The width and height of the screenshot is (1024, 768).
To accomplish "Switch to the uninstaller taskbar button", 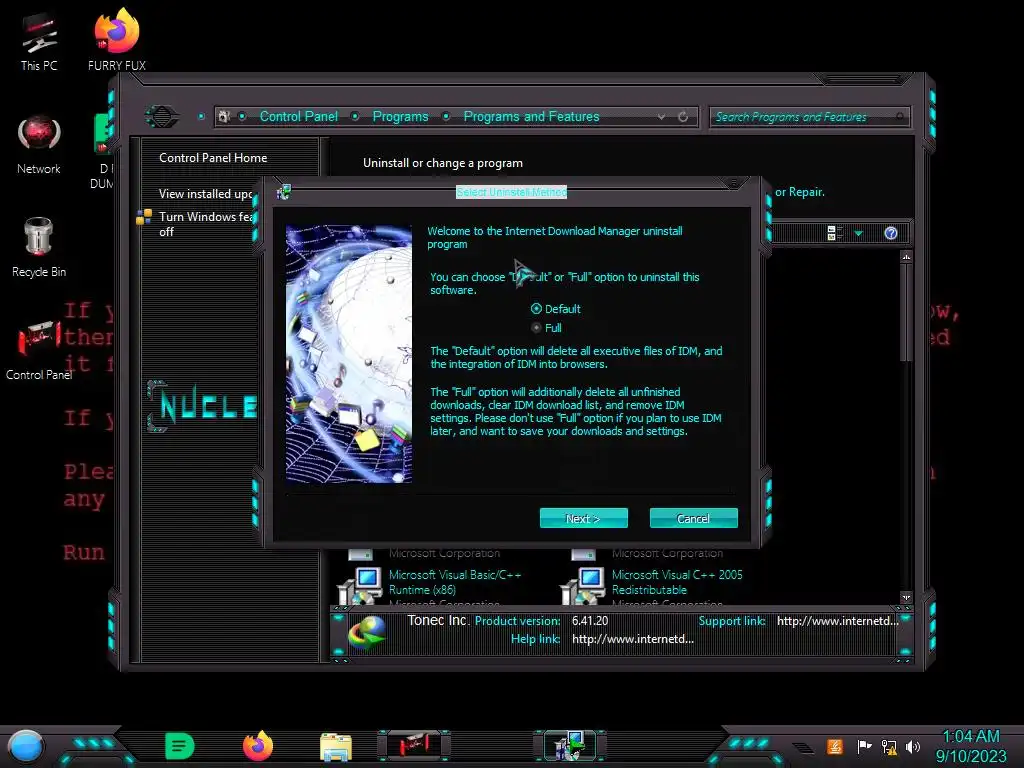I will coord(569,746).
